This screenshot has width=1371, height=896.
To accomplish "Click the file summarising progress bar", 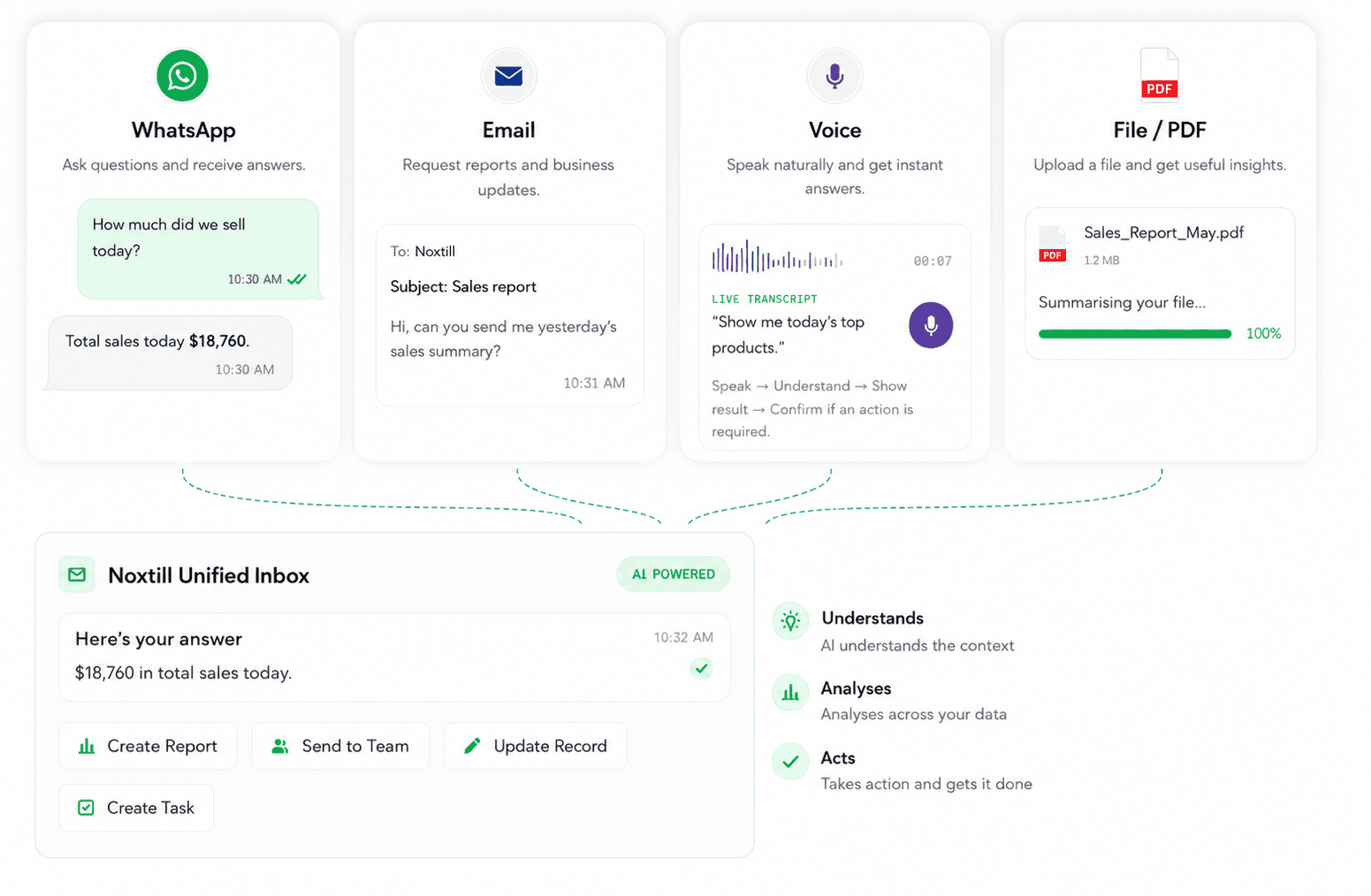I will pyautogui.click(x=1135, y=334).
